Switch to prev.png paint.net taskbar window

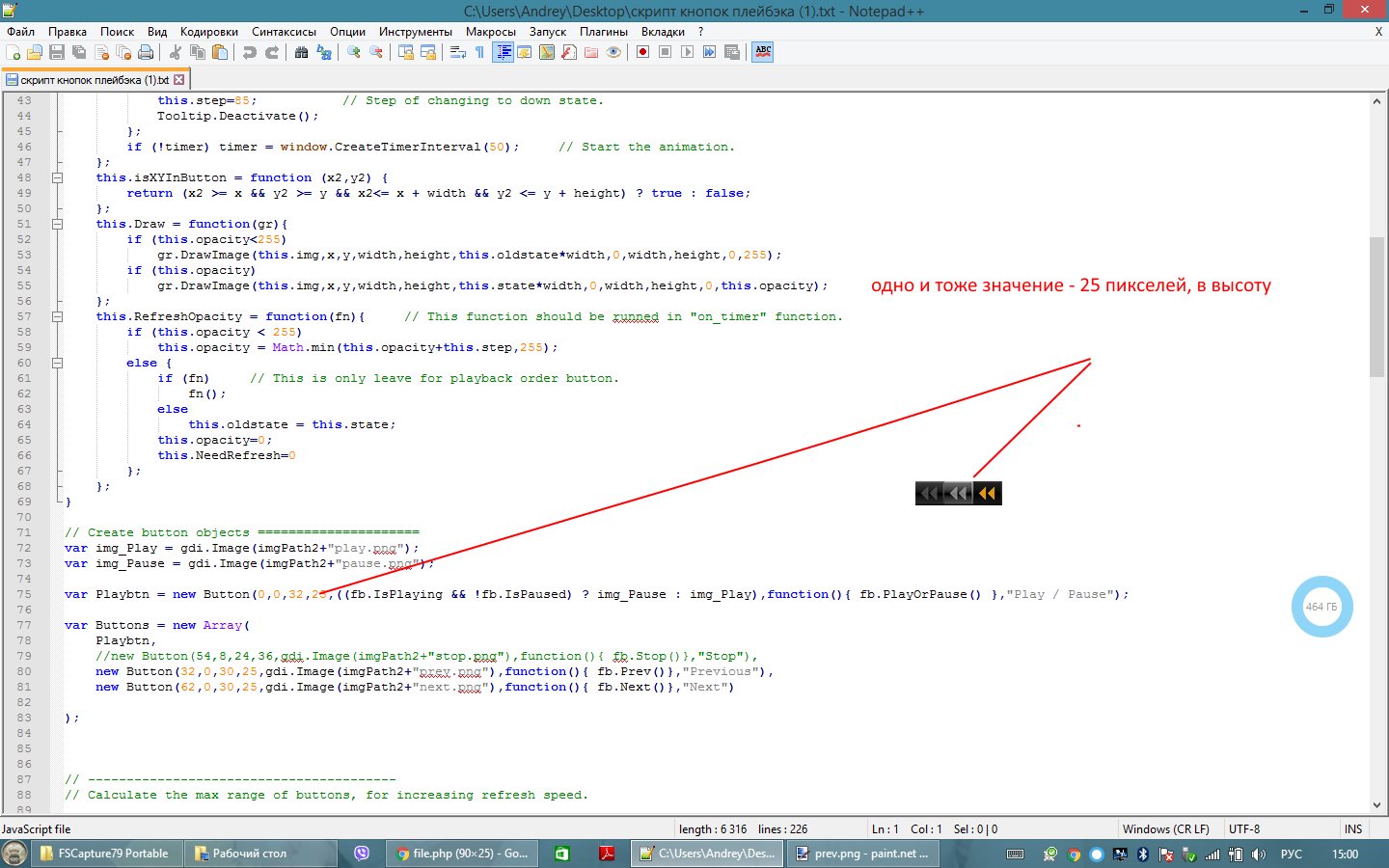(x=862, y=854)
